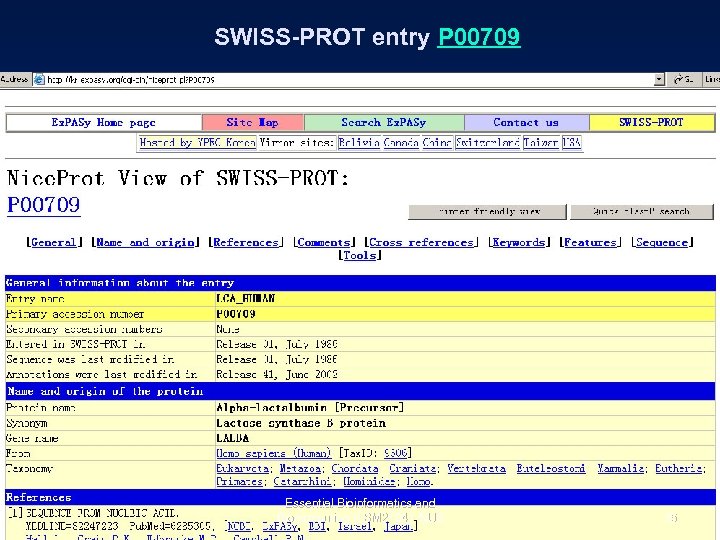Open Search ExPASy navigation item
The height and width of the screenshot is (540, 720).
point(384,123)
